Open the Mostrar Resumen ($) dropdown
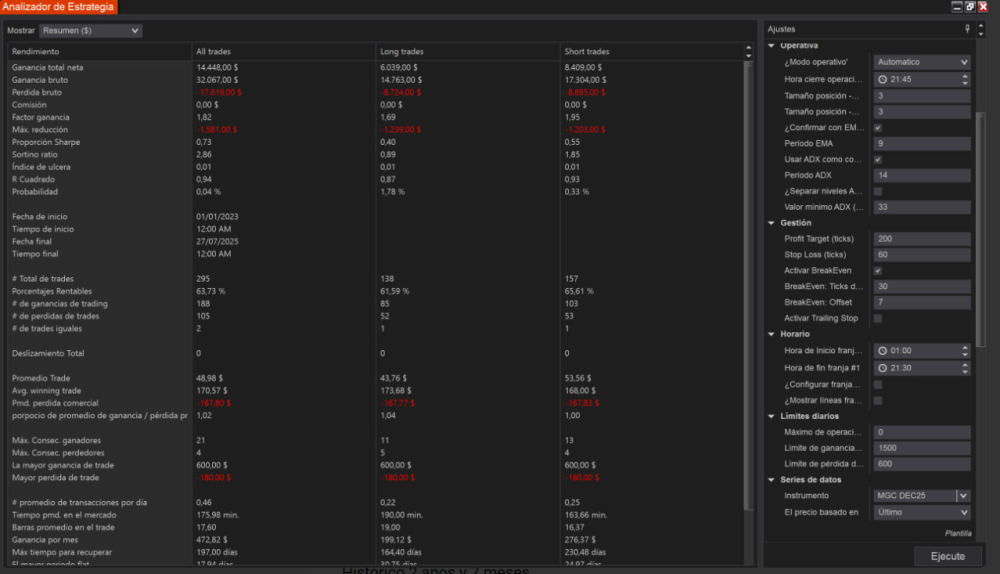Viewport: 1000px width, 574px height. pyautogui.click(x=90, y=31)
